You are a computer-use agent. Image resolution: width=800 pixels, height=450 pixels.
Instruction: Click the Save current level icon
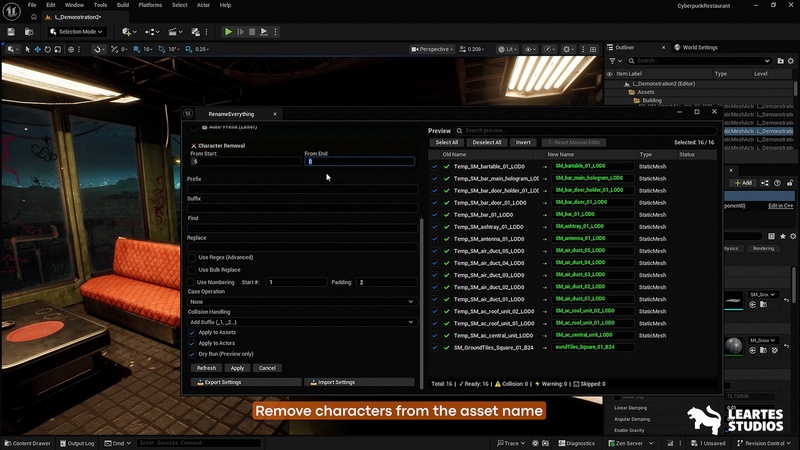click(11, 32)
